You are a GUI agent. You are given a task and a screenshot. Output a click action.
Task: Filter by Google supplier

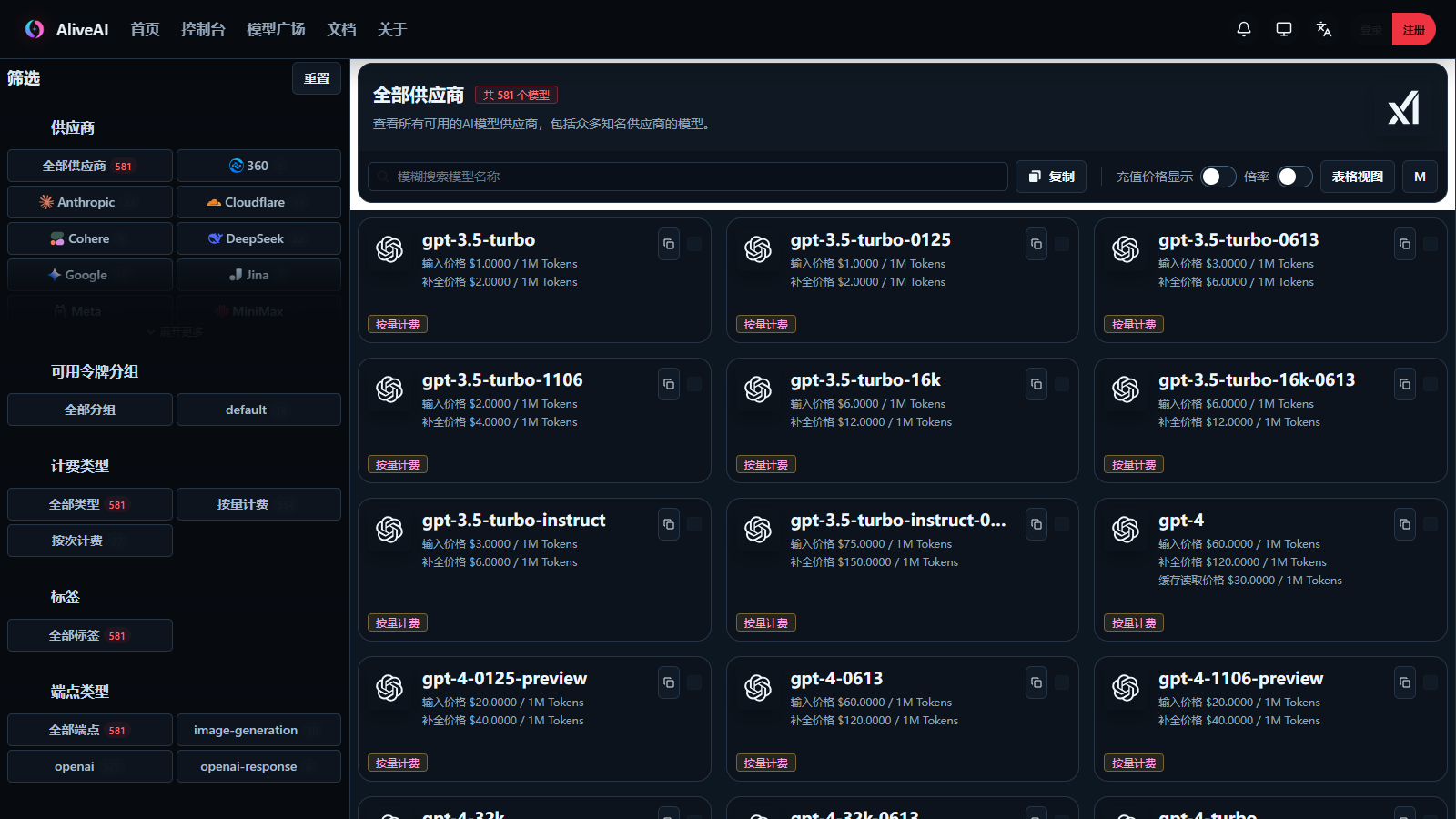coord(89,275)
